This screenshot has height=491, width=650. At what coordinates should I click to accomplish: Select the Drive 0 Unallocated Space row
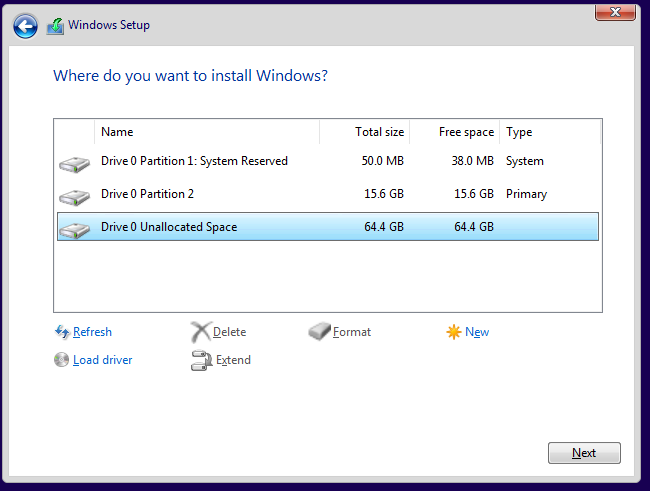328,226
